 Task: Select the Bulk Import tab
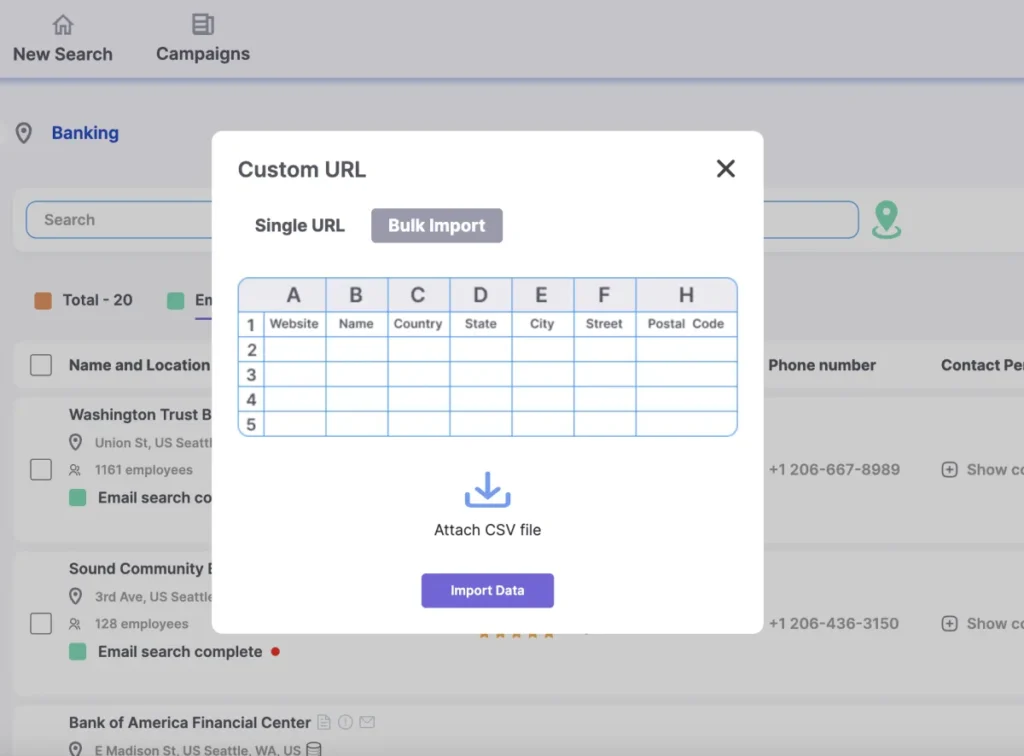437,225
